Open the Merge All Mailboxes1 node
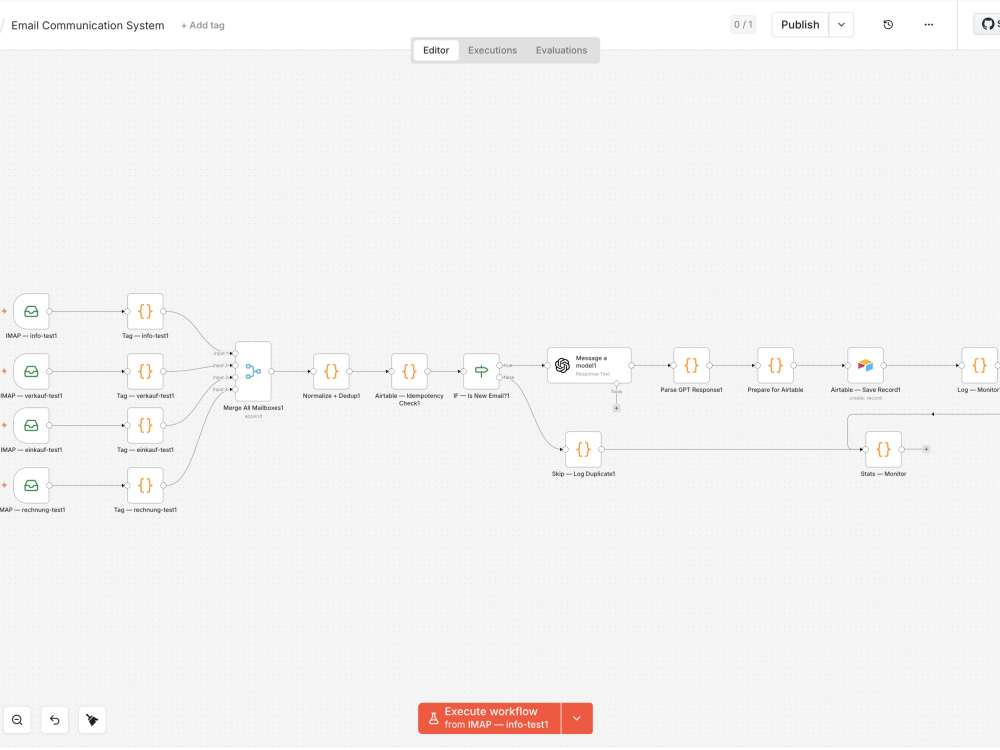1000x750 pixels. pyautogui.click(x=253, y=371)
